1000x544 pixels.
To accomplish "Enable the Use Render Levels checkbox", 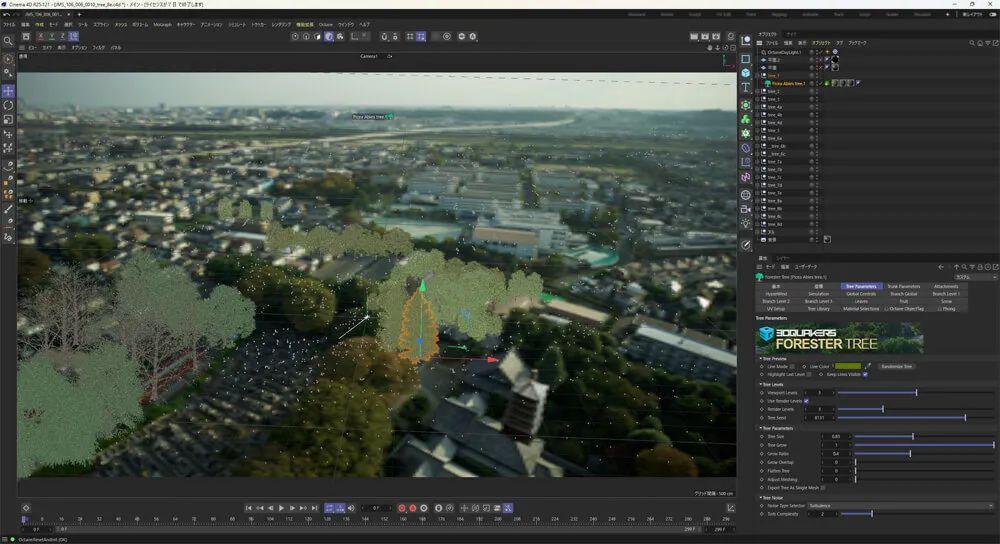I will click(x=806, y=401).
